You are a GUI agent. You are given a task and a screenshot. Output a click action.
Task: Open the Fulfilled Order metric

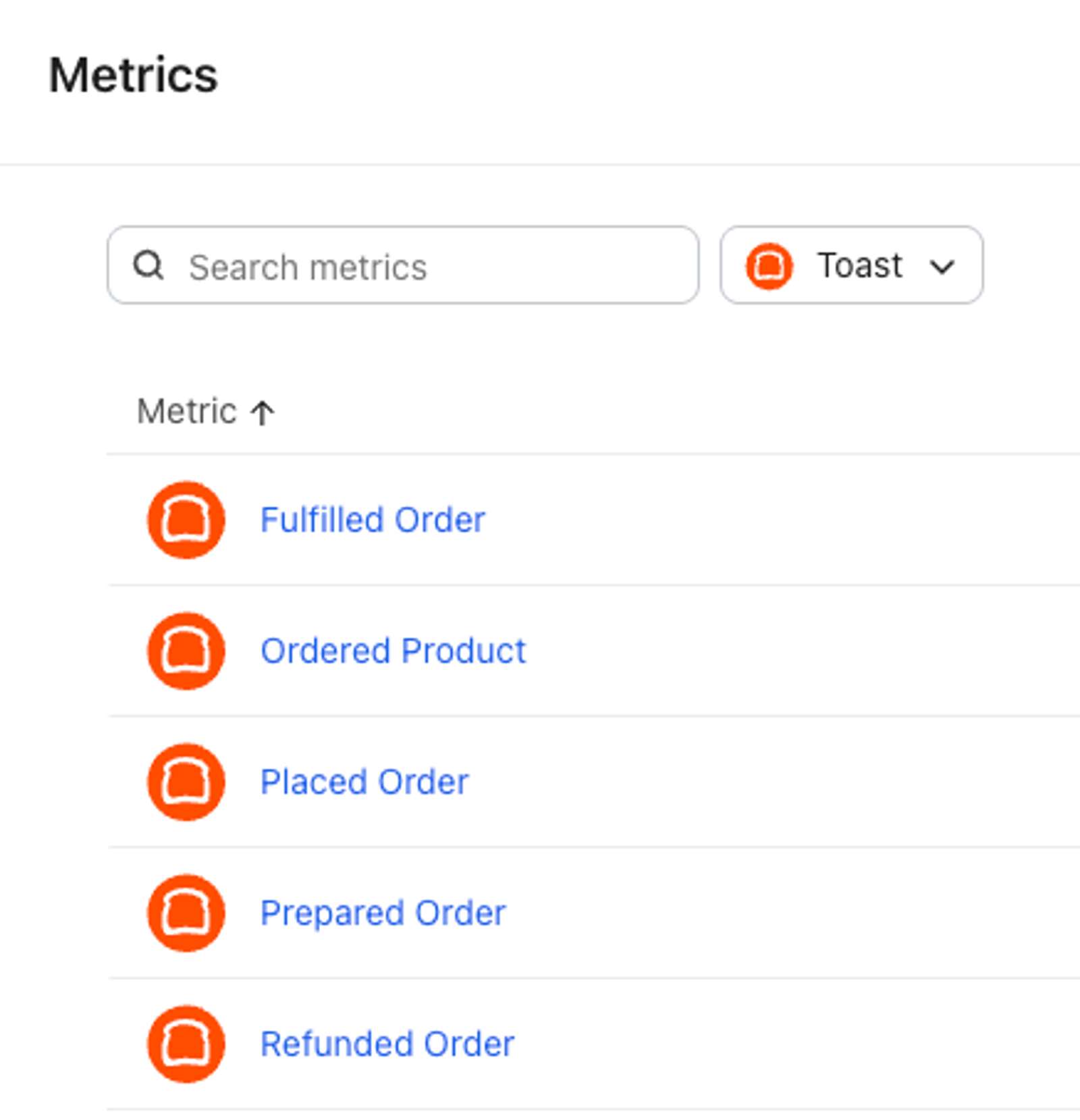tap(373, 520)
